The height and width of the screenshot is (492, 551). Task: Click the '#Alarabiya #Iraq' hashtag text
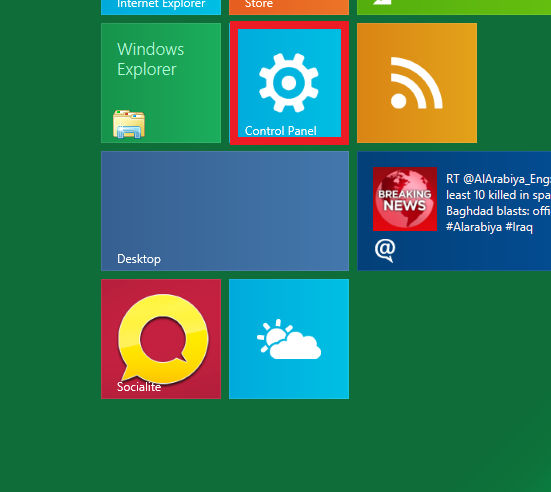(x=489, y=227)
